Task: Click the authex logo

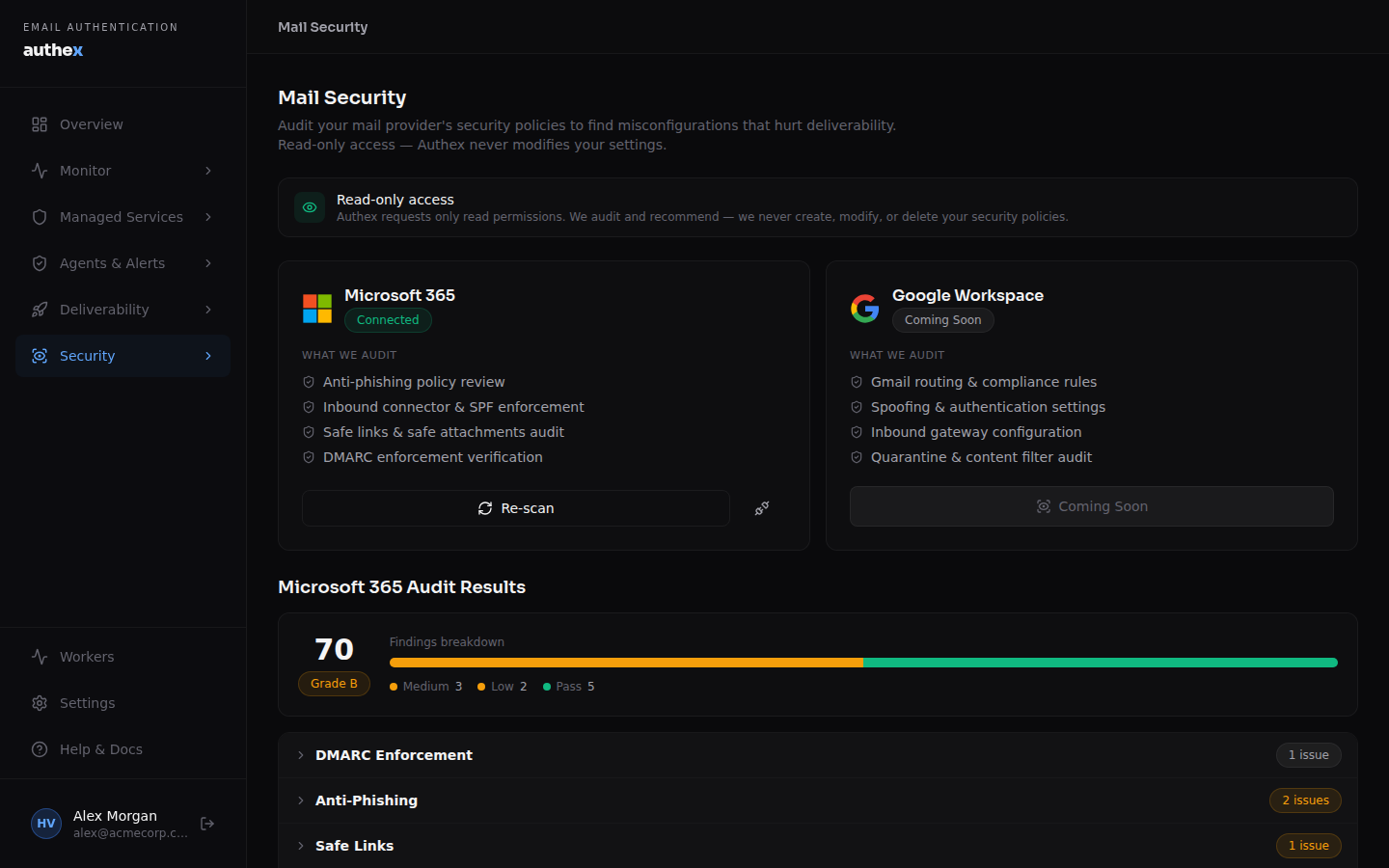Action: point(53,50)
